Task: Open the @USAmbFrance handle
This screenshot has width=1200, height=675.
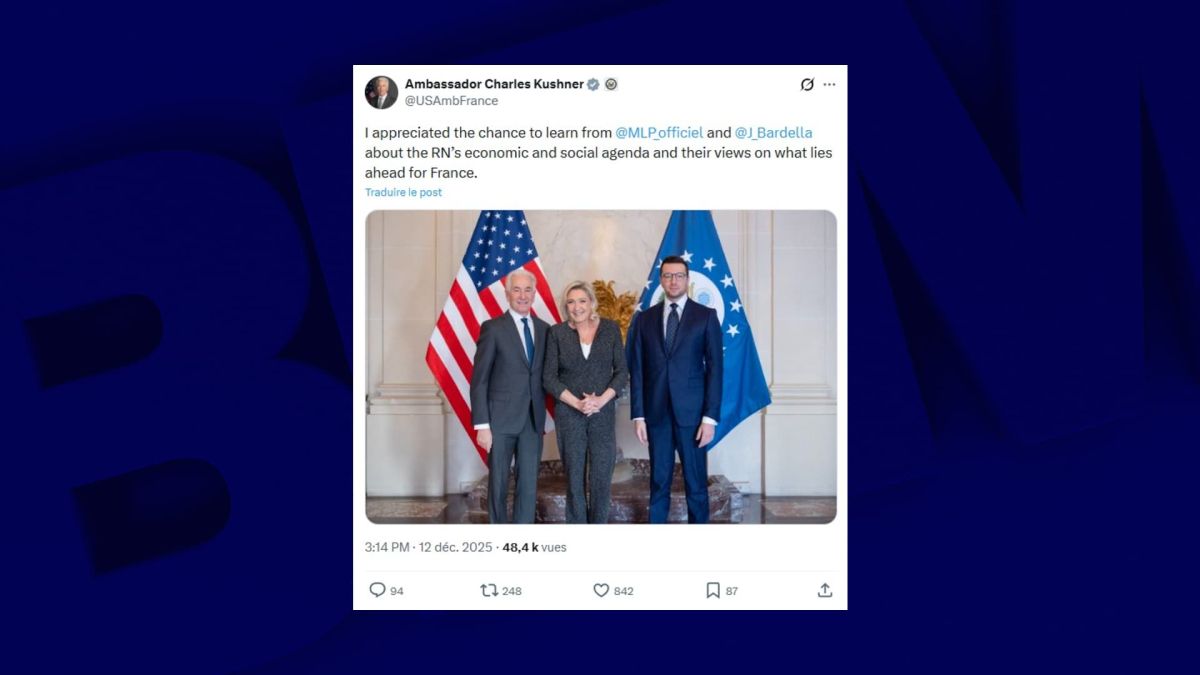Action: click(x=451, y=101)
